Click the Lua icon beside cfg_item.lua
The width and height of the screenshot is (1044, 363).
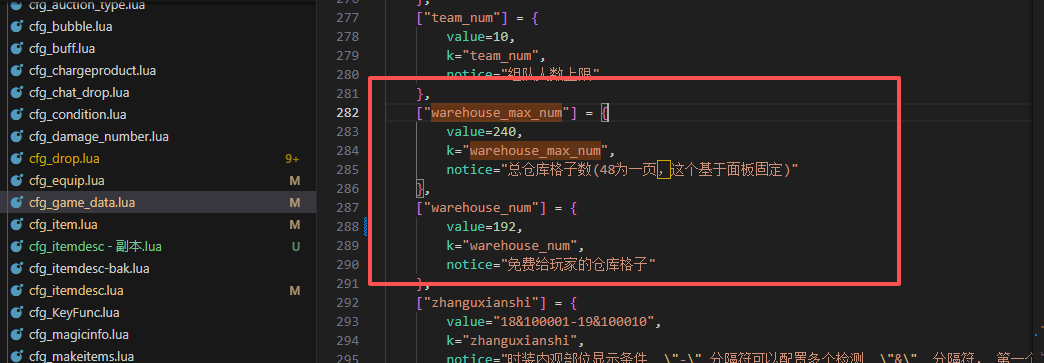click(17, 224)
